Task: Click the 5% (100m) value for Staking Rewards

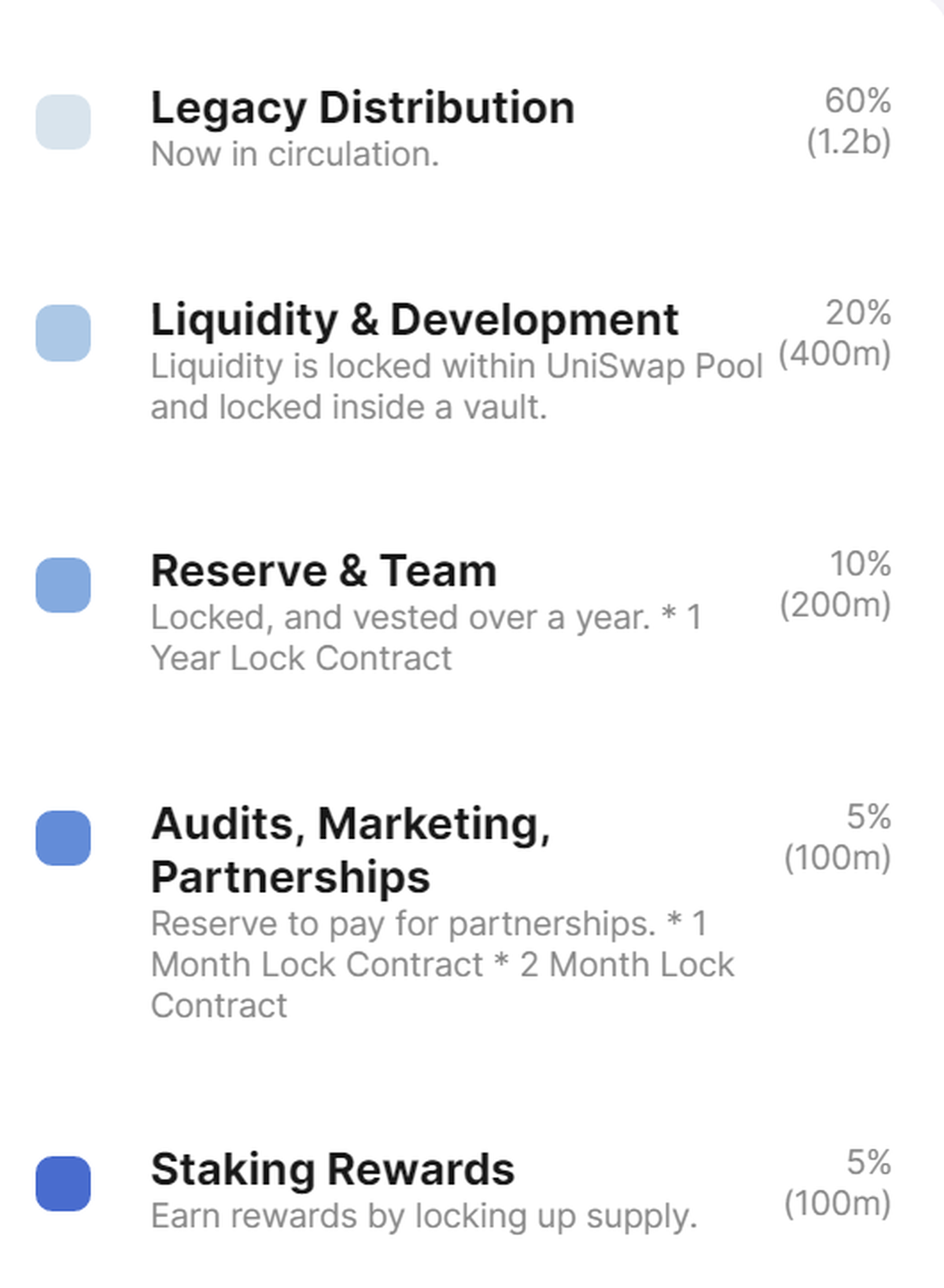Action: 838,1183
